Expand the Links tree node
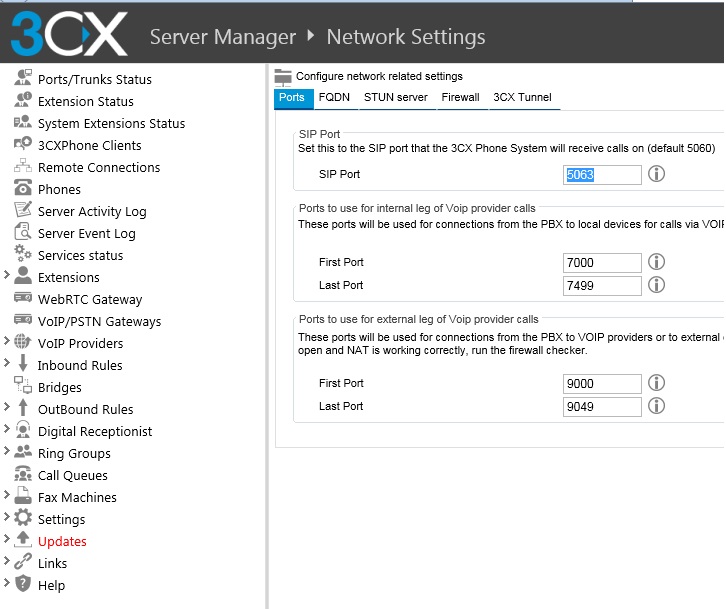 (x=6, y=561)
